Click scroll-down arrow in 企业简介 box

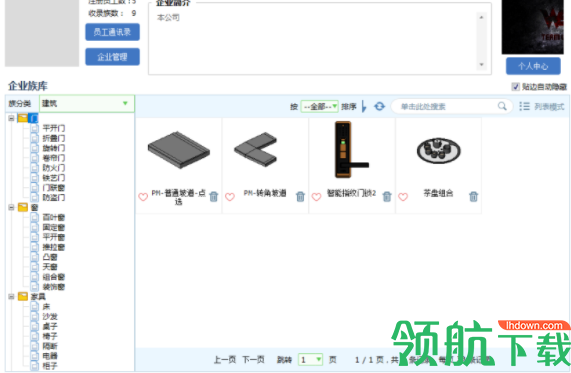pos(481,64)
